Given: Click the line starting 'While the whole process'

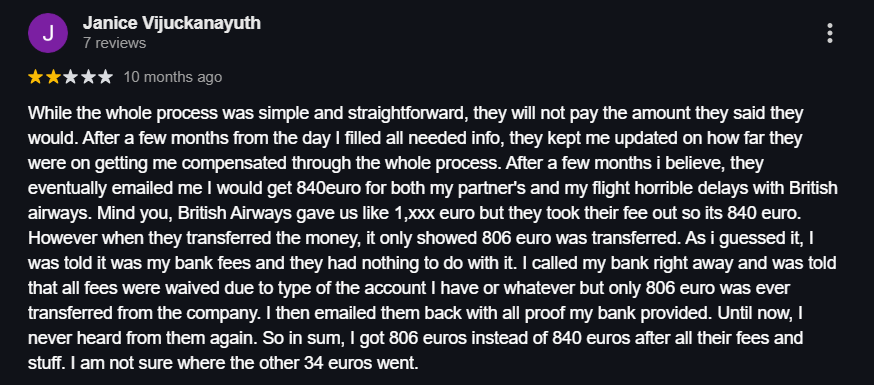Looking at the screenshot, I should 415,114.
